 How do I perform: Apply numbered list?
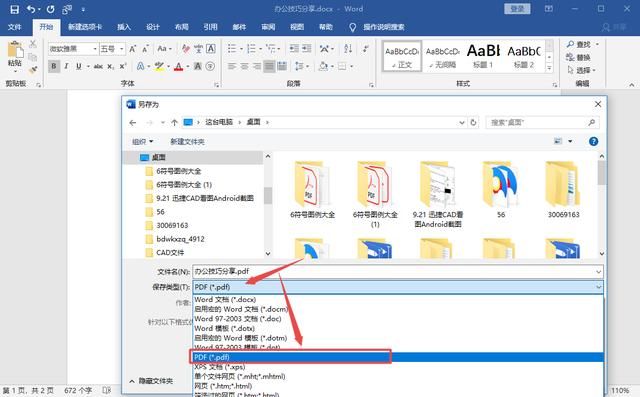(x=251, y=49)
